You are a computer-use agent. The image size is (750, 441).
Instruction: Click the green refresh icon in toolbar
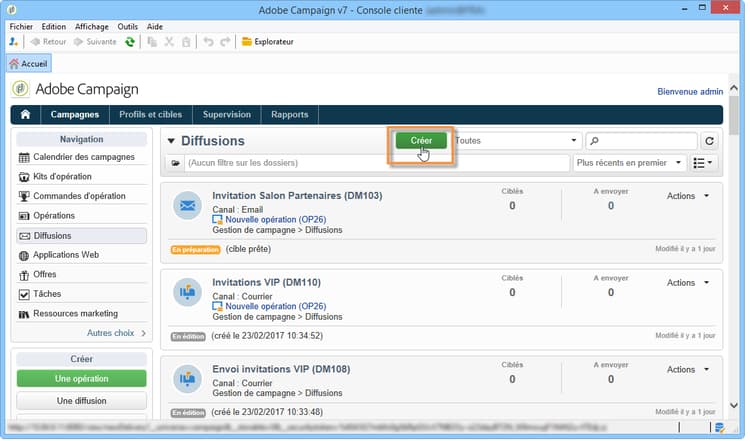pos(130,42)
